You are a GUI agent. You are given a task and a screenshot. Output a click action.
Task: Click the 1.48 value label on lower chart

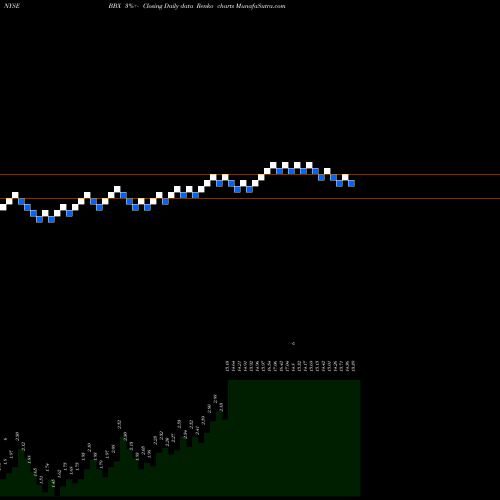(x=53, y=483)
